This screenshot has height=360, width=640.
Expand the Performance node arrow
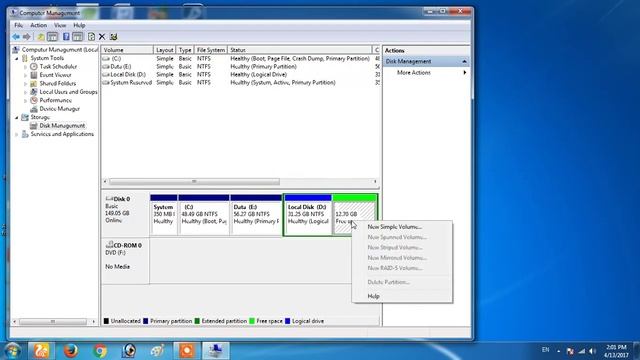pyautogui.click(x=26, y=100)
